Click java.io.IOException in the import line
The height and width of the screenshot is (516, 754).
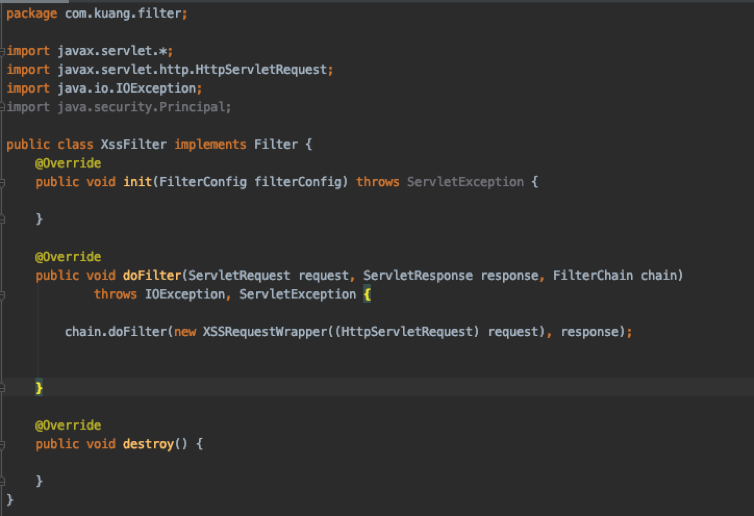[127, 88]
